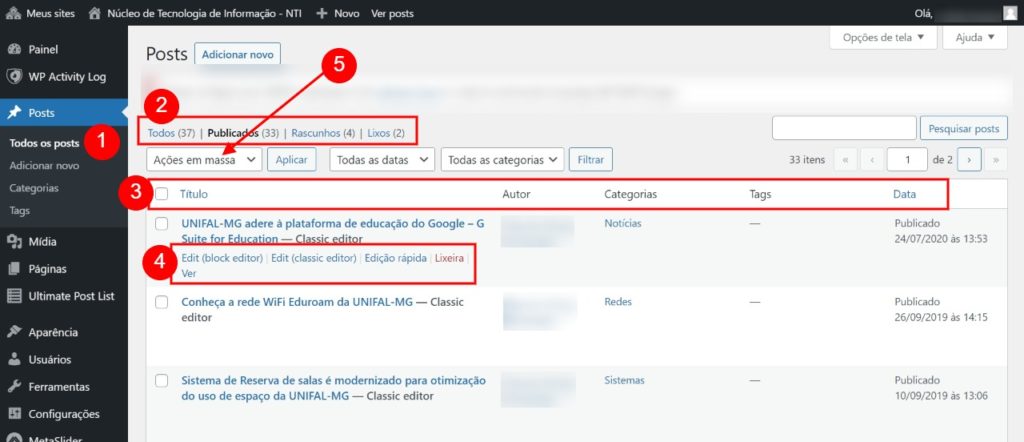Open Tags in the sidebar submenu
Viewport: 1024px width, 442px height.
pos(20,211)
